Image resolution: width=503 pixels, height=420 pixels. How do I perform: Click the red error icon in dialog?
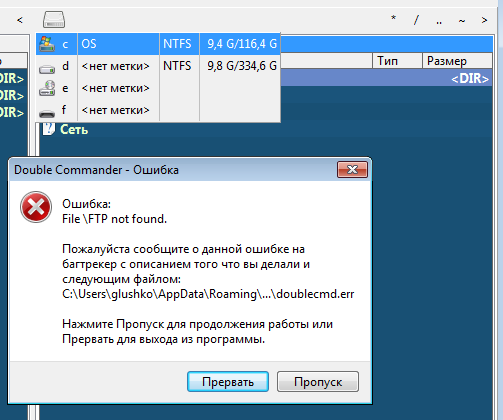(x=36, y=207)
